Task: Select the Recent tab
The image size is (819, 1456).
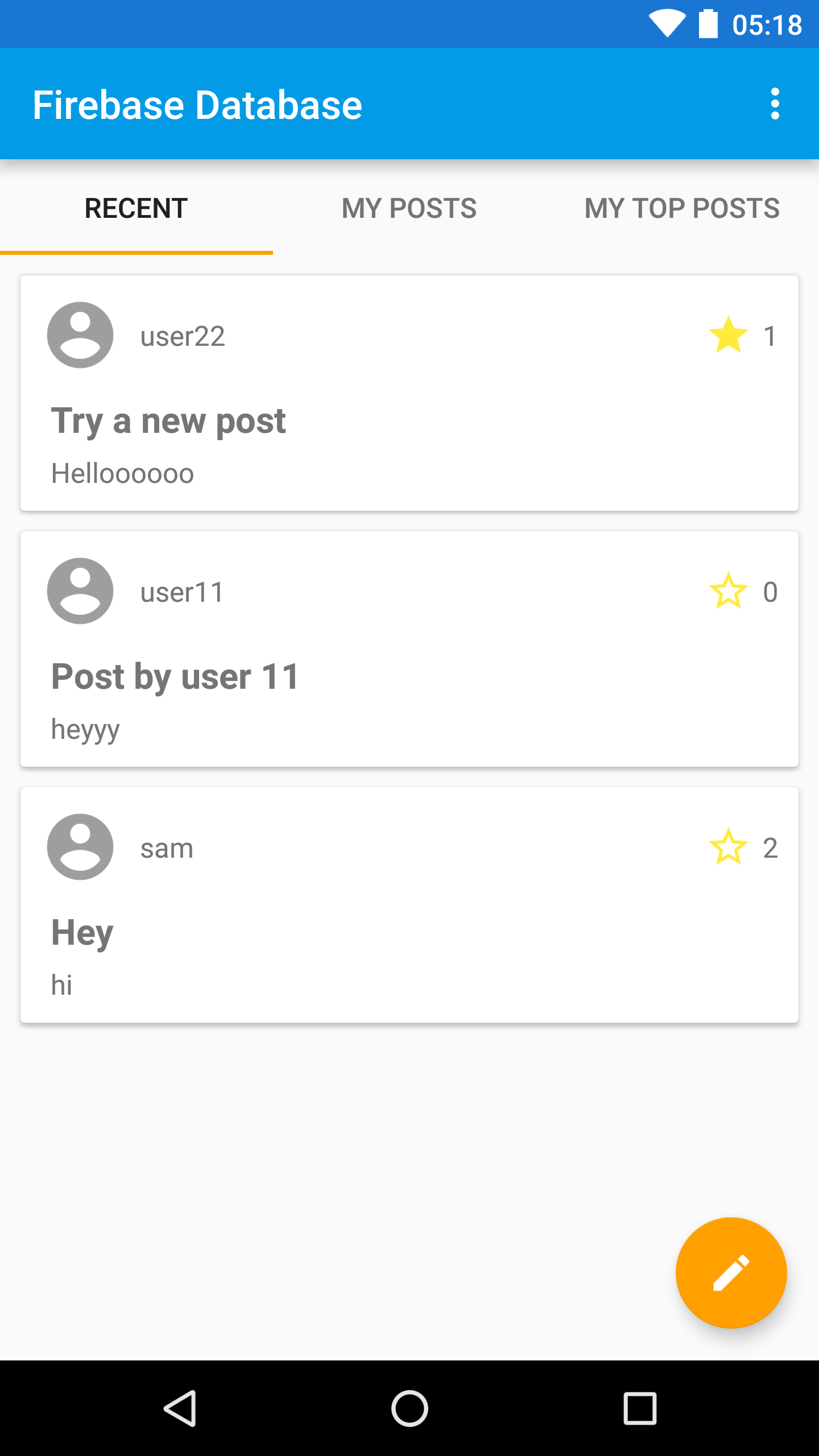Action: [x=136, y=208]
